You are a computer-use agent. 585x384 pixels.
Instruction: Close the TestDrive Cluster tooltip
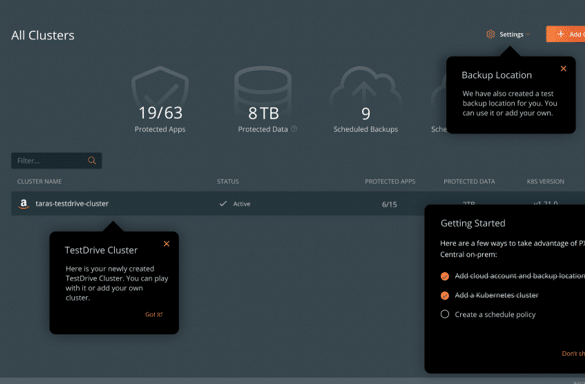point(166,244)
